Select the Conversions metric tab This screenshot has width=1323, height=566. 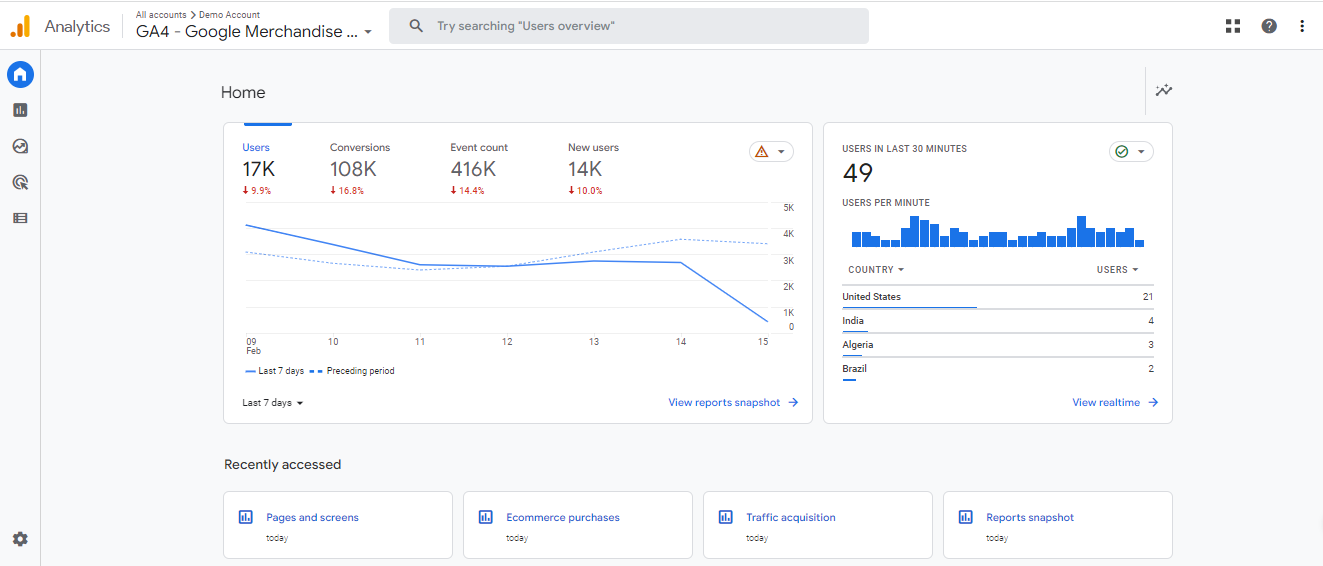point(360,168)
